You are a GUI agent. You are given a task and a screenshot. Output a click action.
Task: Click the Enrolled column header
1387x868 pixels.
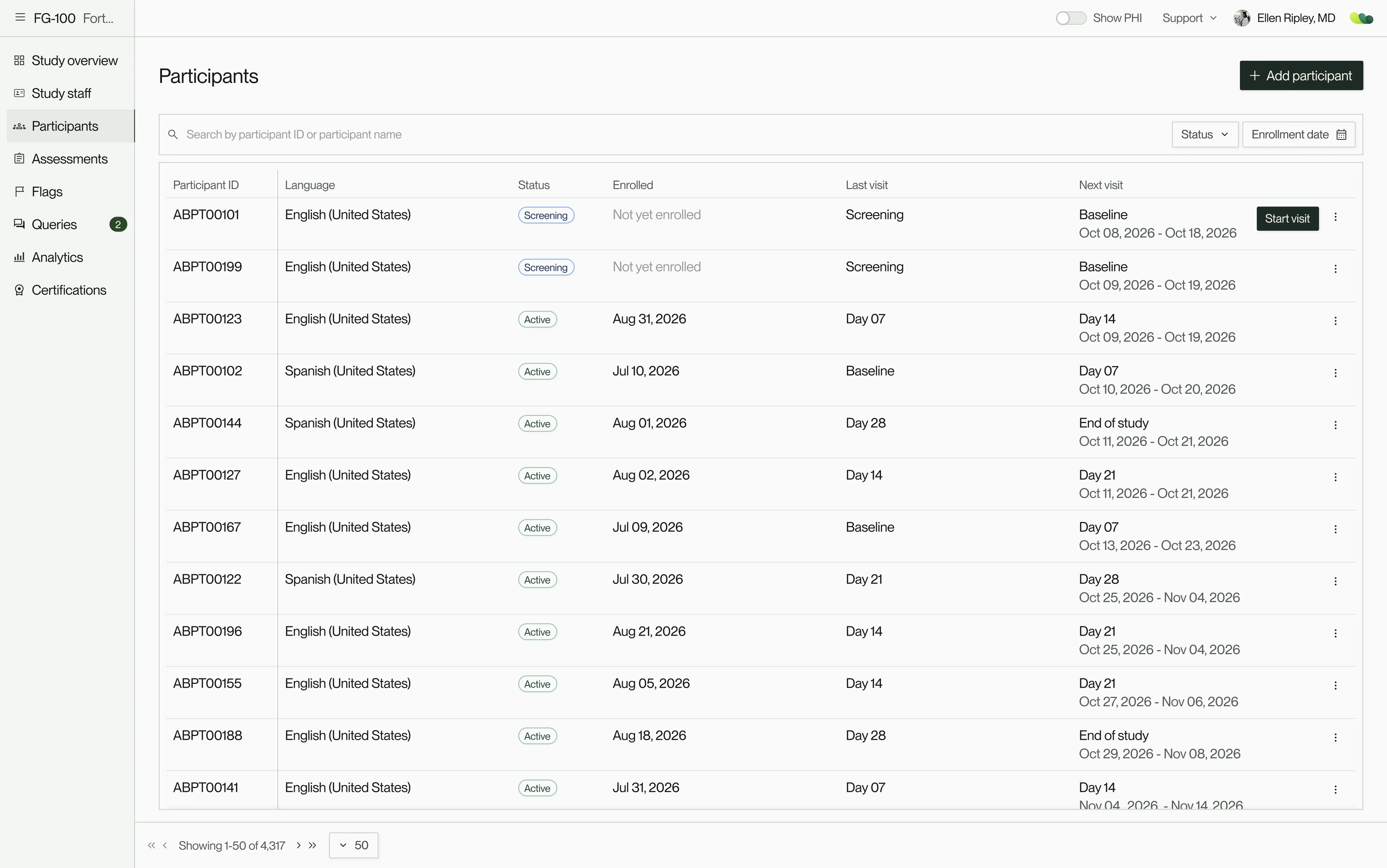633,185
